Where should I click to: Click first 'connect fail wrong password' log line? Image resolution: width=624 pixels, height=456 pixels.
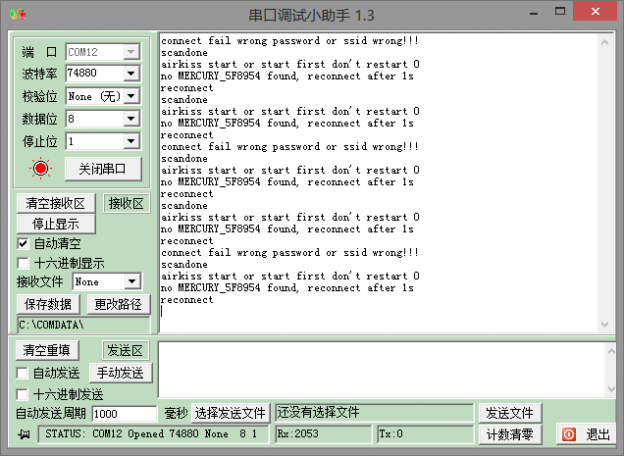click(290, 41)
